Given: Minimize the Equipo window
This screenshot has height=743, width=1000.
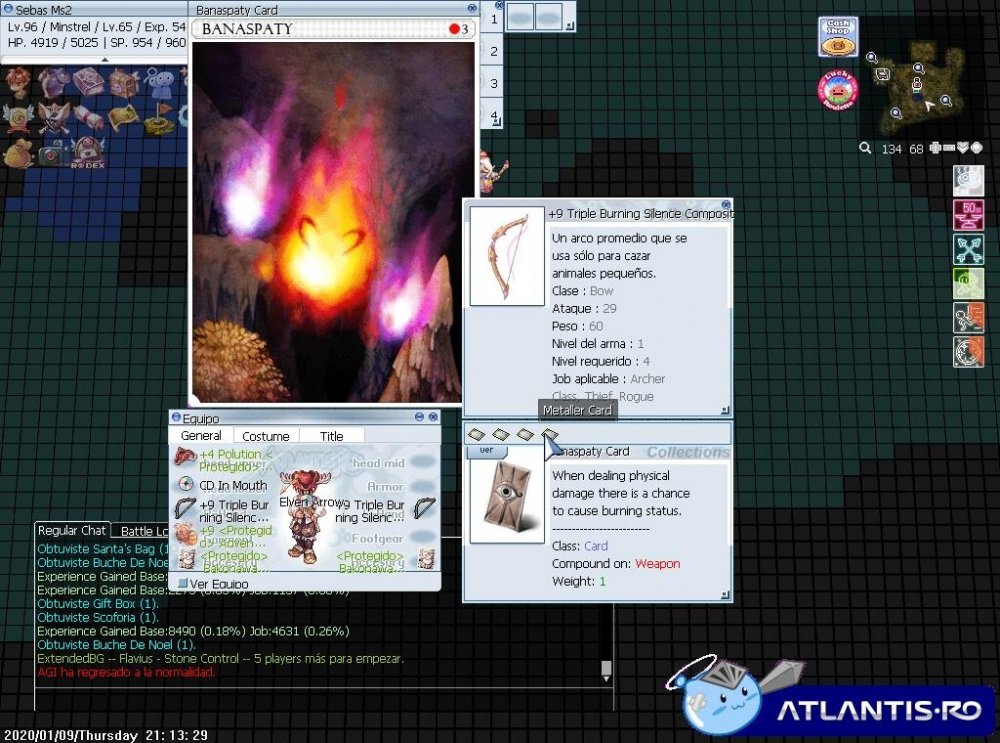Looking at the screenshot, I should [417, 417].
